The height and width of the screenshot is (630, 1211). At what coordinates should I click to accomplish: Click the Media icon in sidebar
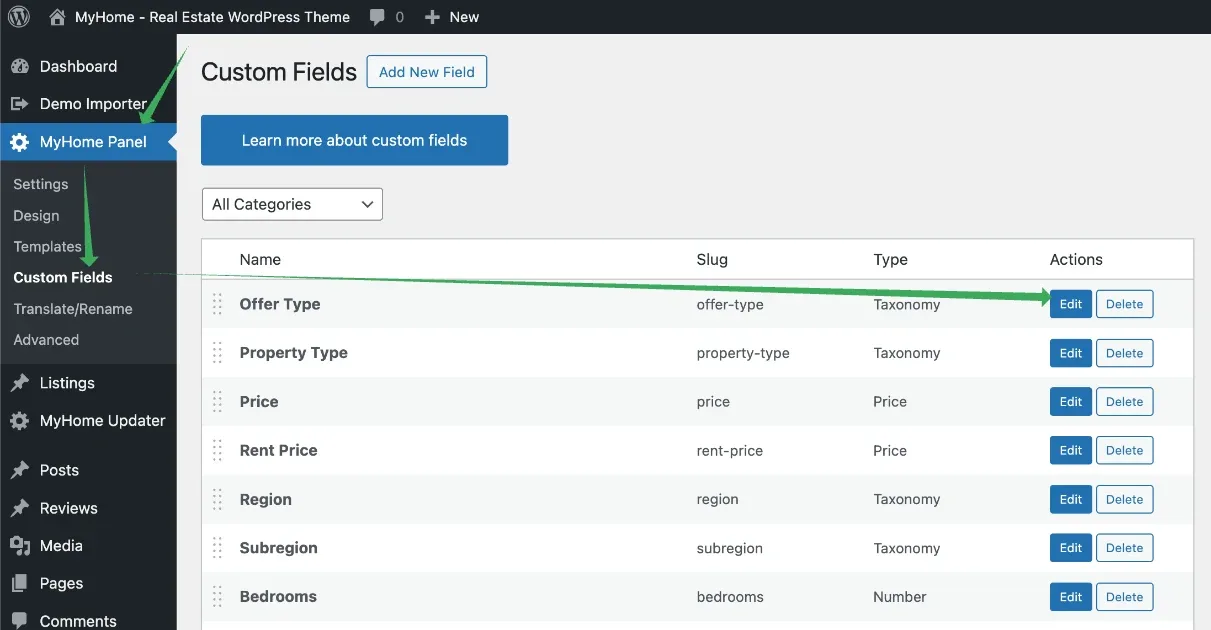click(x=19, y=546)
